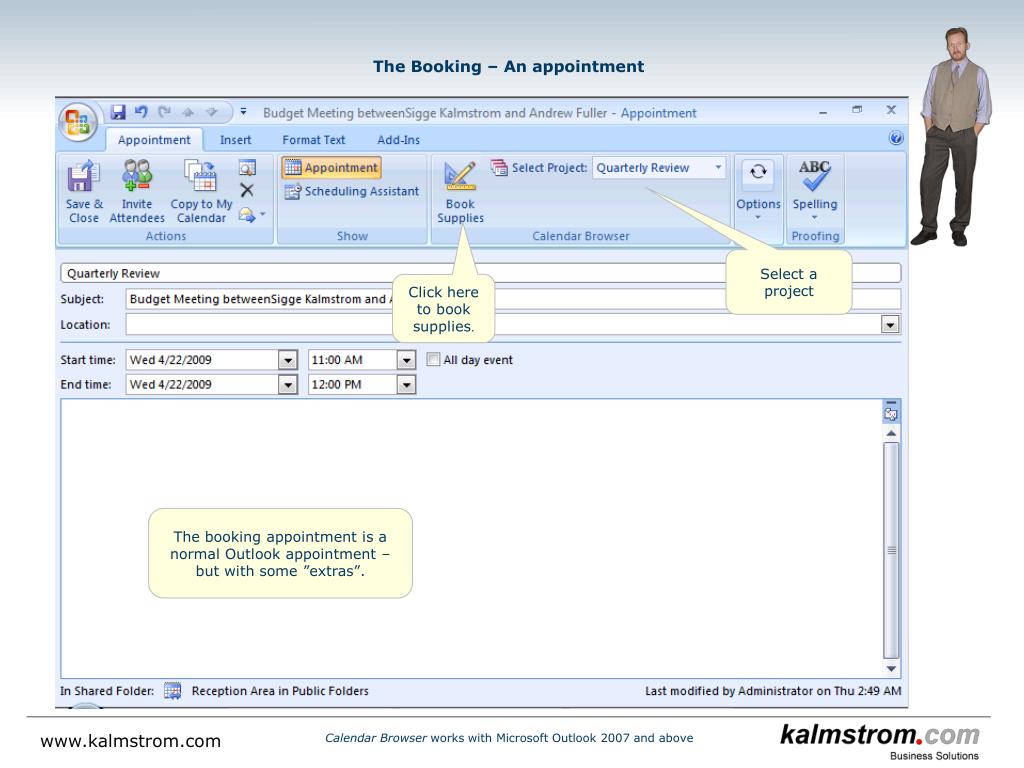This screenshot has width=1024, height=768.
Task: Click the Start time date field
Action: pyautogui.click(x=202, y=360)
